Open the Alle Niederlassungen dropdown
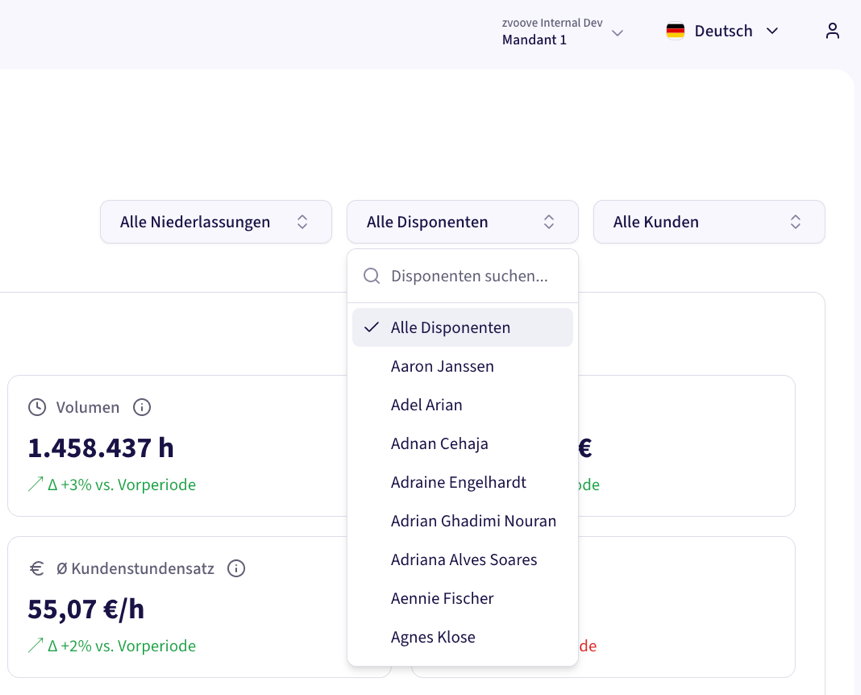Screen dimensions: 861x695 point(215,222)
